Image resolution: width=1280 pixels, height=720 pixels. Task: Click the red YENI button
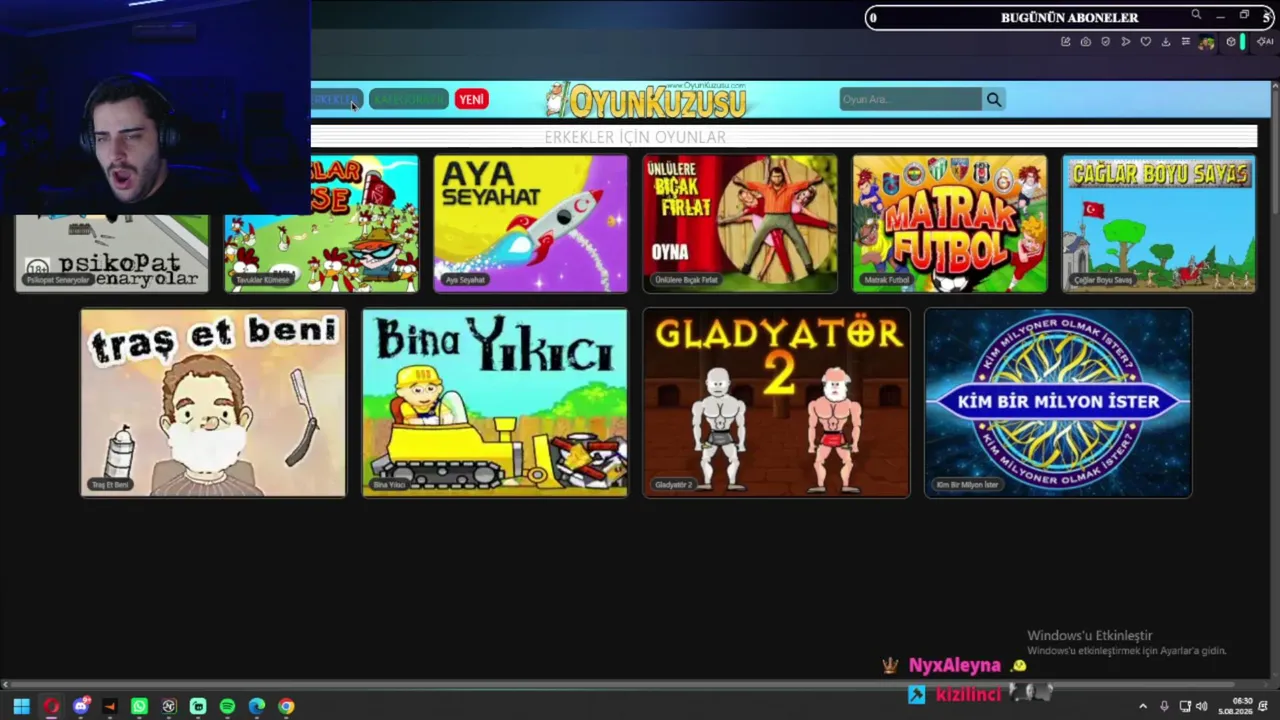pos(471,99)
